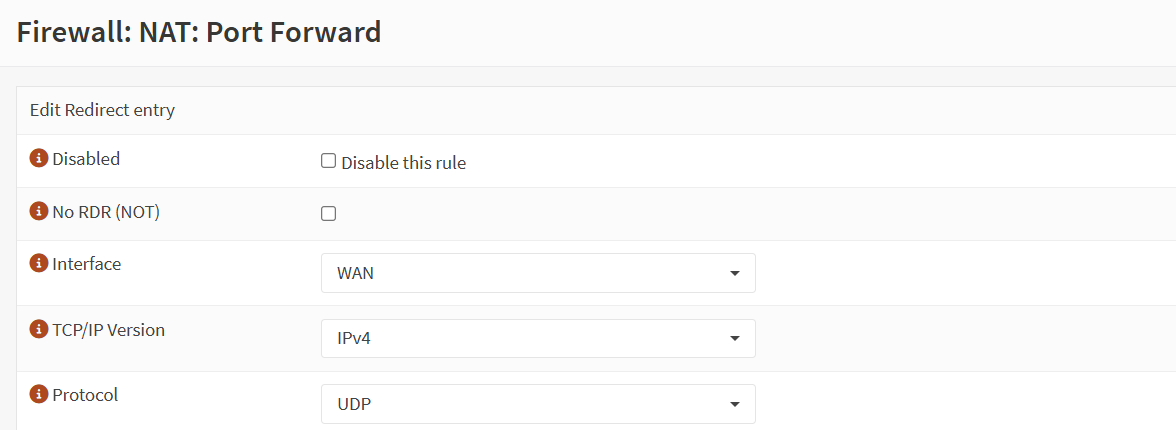Click the "Disable this rule" checkbox label
This screenshot has height=430, width=1176.
click(403, 162)
